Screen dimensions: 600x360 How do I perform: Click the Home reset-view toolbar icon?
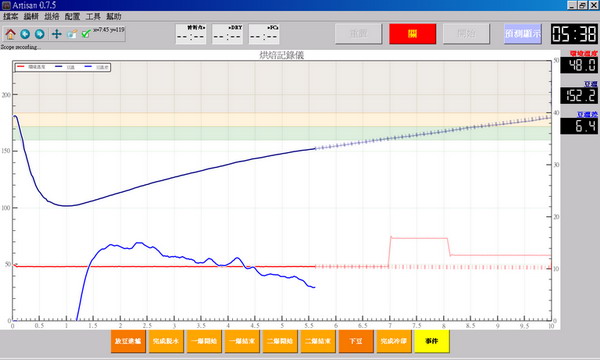(10, 34)
